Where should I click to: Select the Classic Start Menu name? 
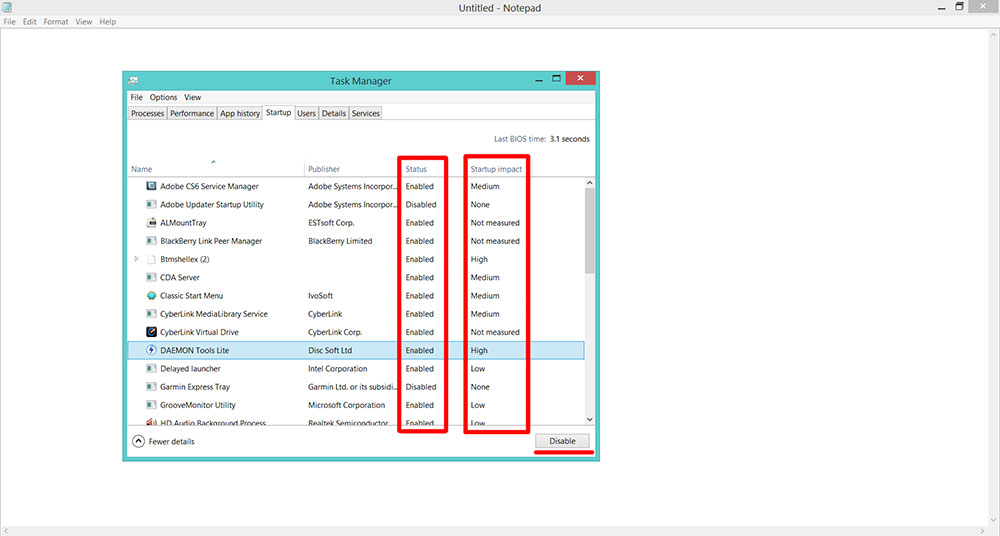[x=191, y=295]
